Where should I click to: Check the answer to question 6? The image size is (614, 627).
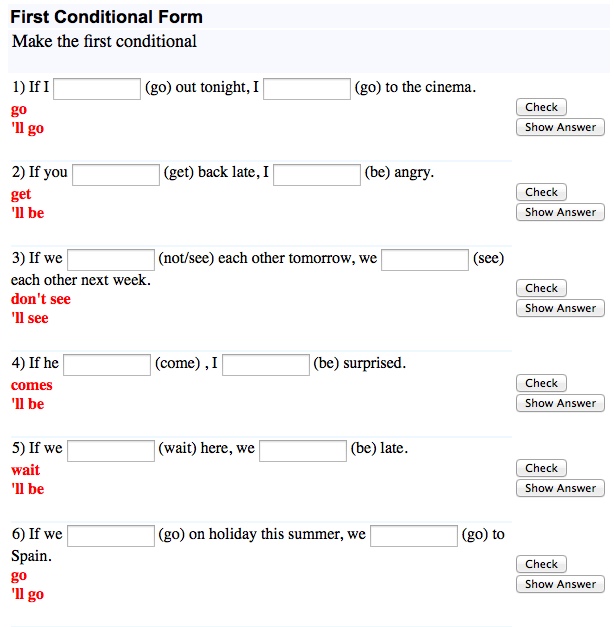(541, 564)
